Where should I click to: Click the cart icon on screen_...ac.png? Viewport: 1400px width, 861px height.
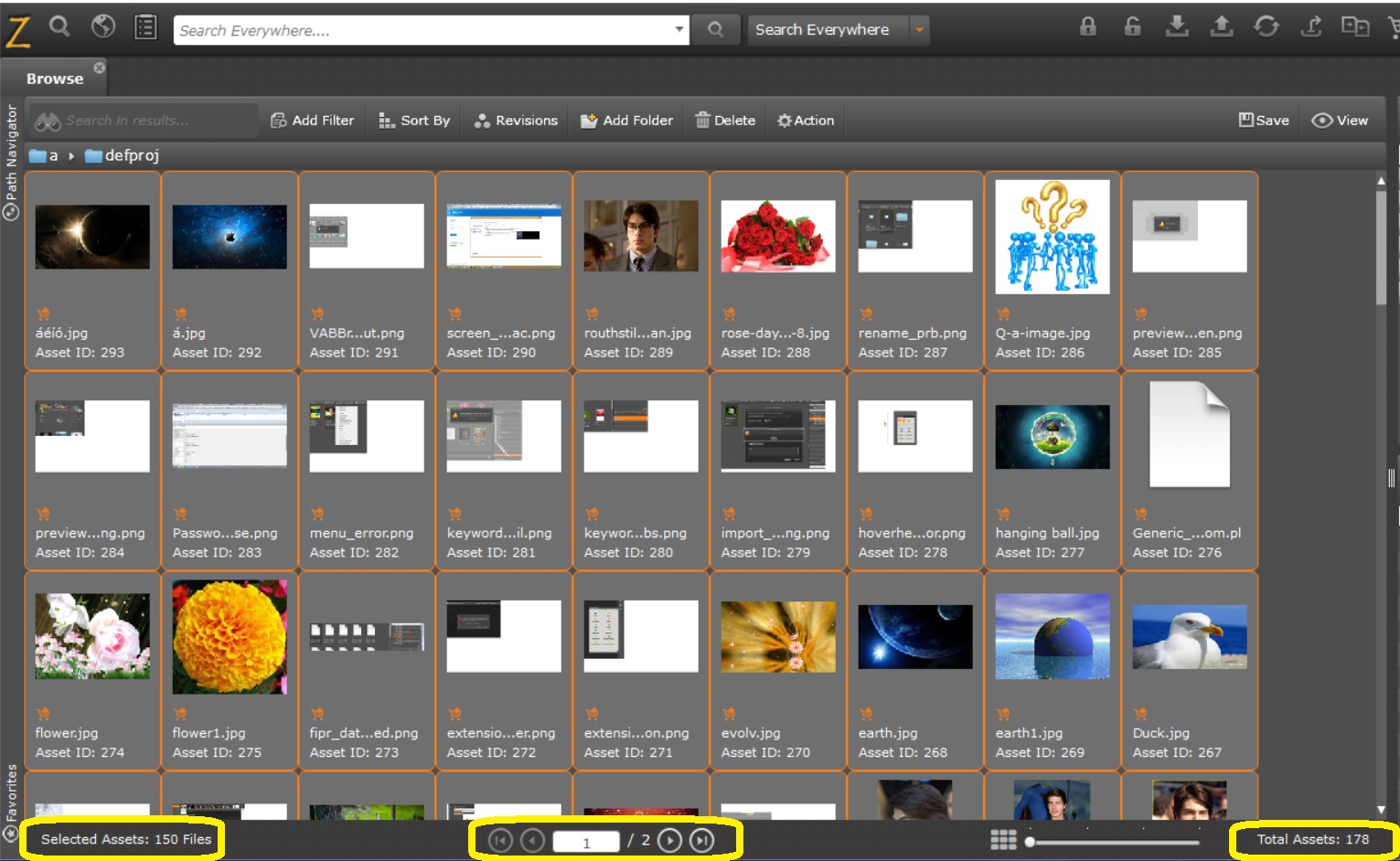454,314
